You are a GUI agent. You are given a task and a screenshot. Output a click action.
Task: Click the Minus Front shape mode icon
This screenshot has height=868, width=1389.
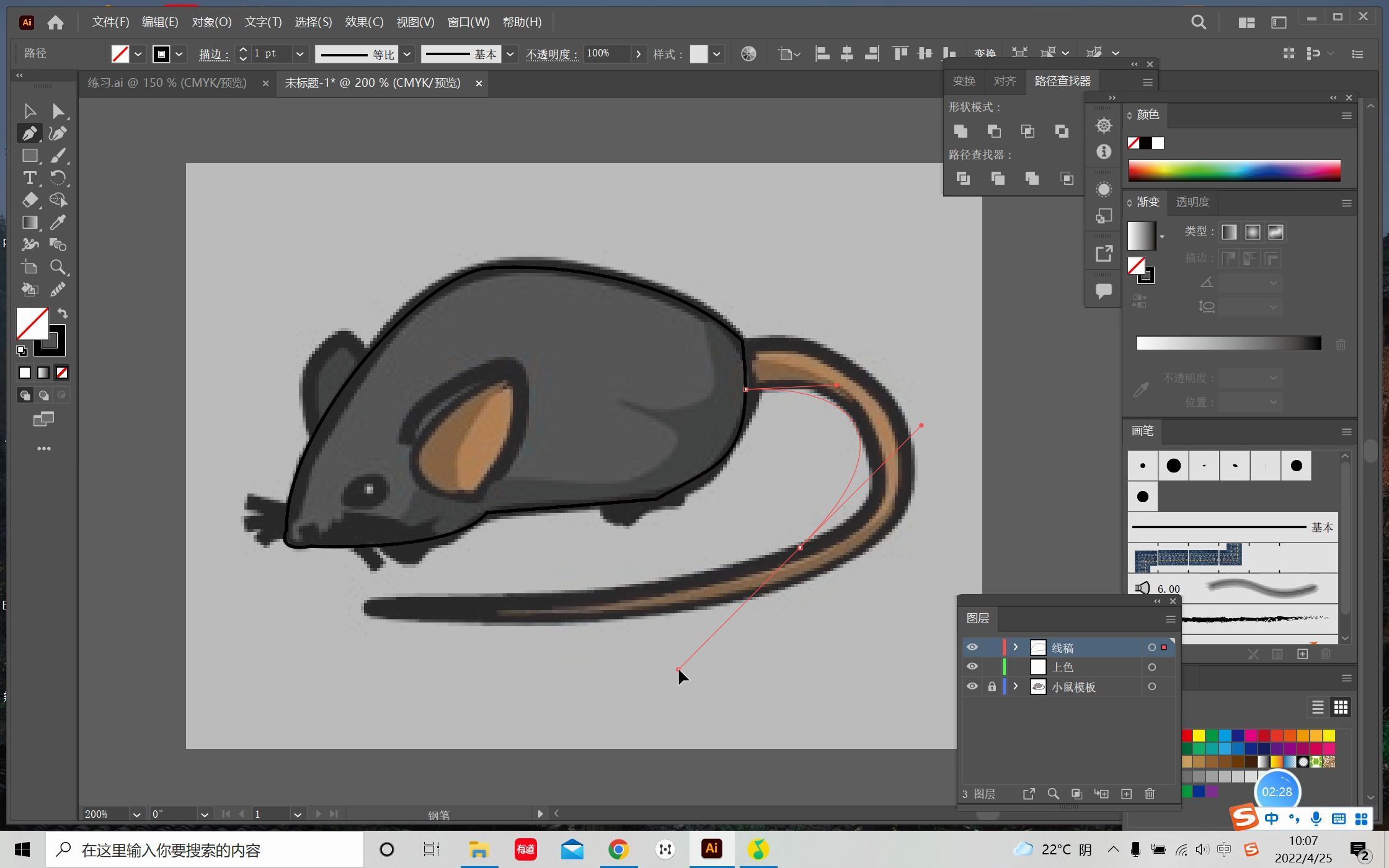pyautogui.click(x=994, y=131)
